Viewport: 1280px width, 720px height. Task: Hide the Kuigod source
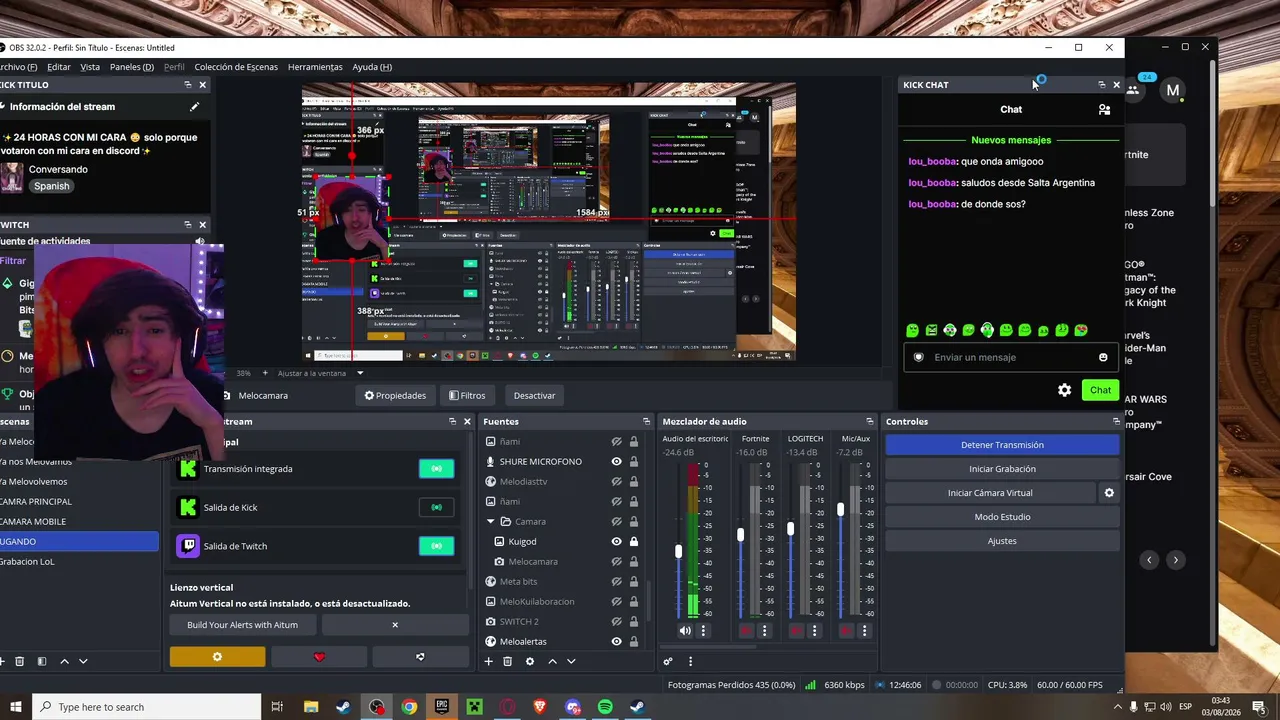click(617, 542)
